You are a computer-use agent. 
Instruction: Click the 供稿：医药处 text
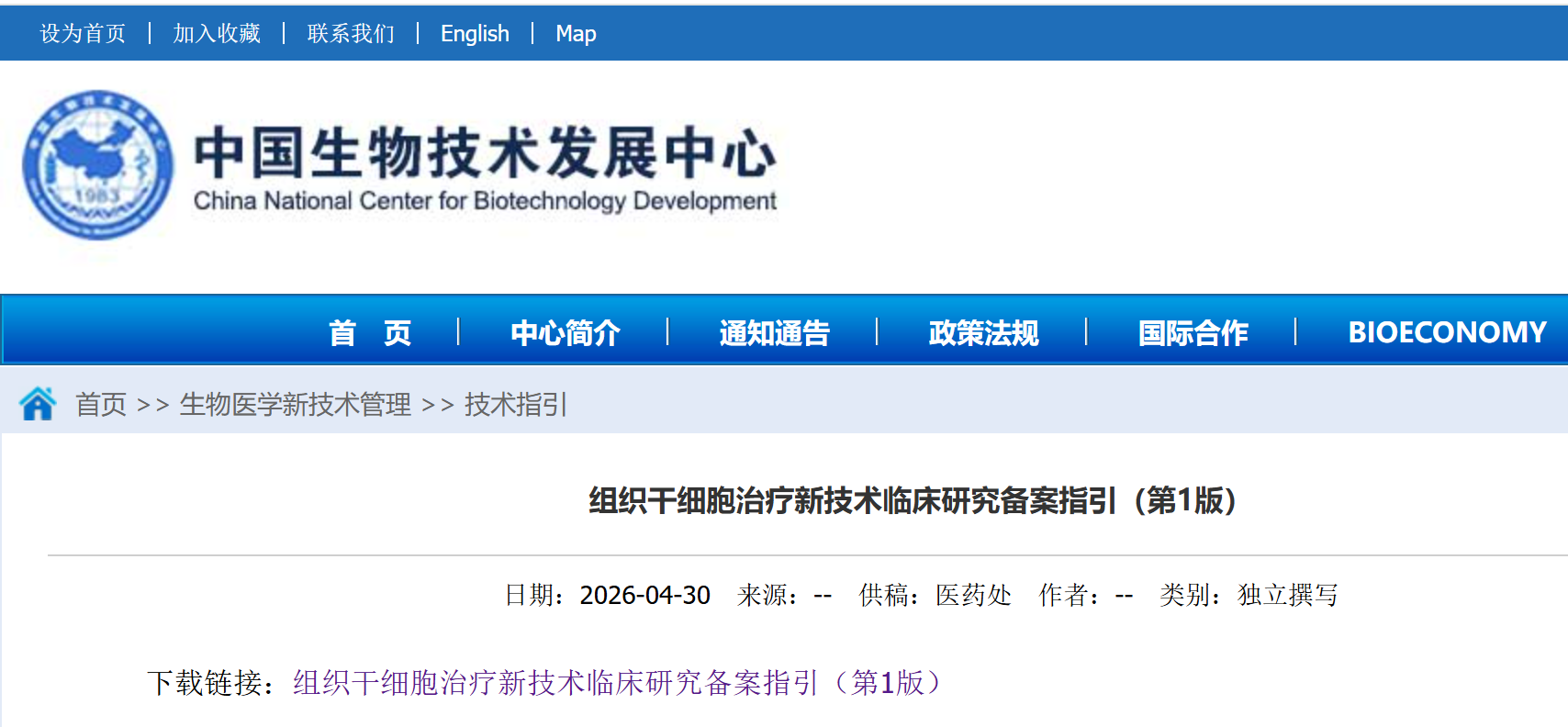(x=935, y=596)
